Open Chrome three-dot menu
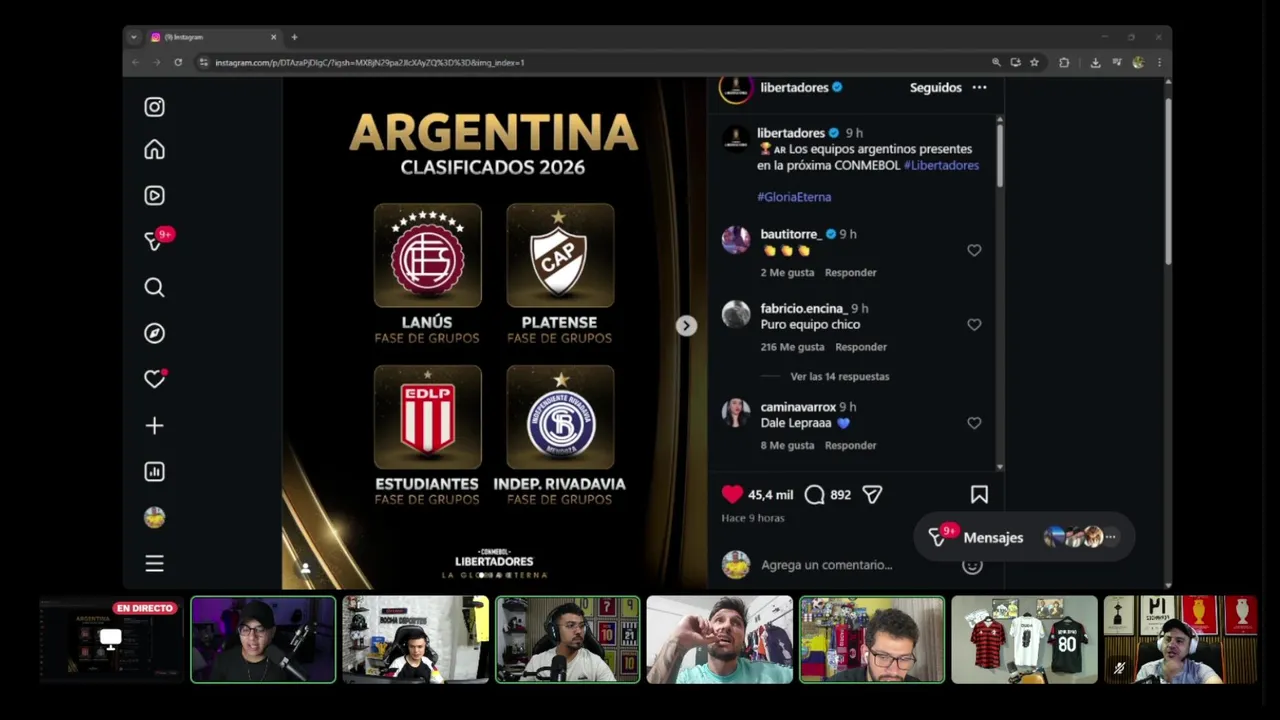 pyautogui.click(x=1159, y=62)
